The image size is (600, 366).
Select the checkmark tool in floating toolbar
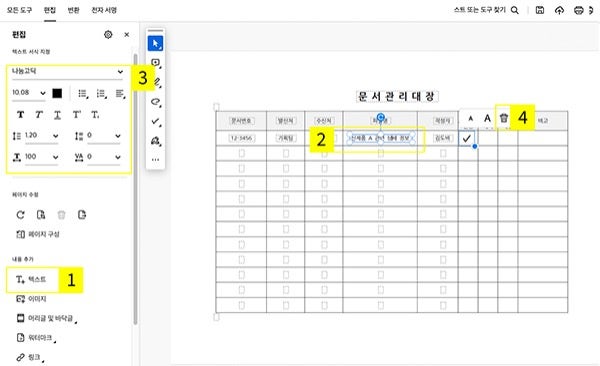coord(155,121)
